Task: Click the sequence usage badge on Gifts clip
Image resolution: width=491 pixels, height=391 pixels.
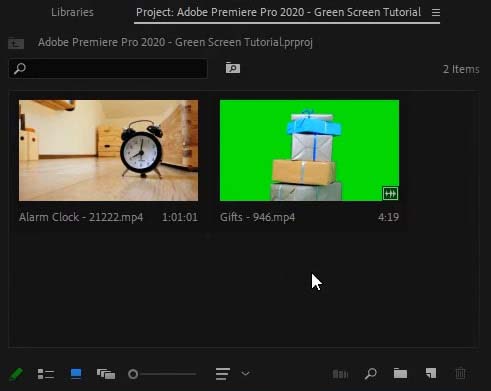Action: 390,193
